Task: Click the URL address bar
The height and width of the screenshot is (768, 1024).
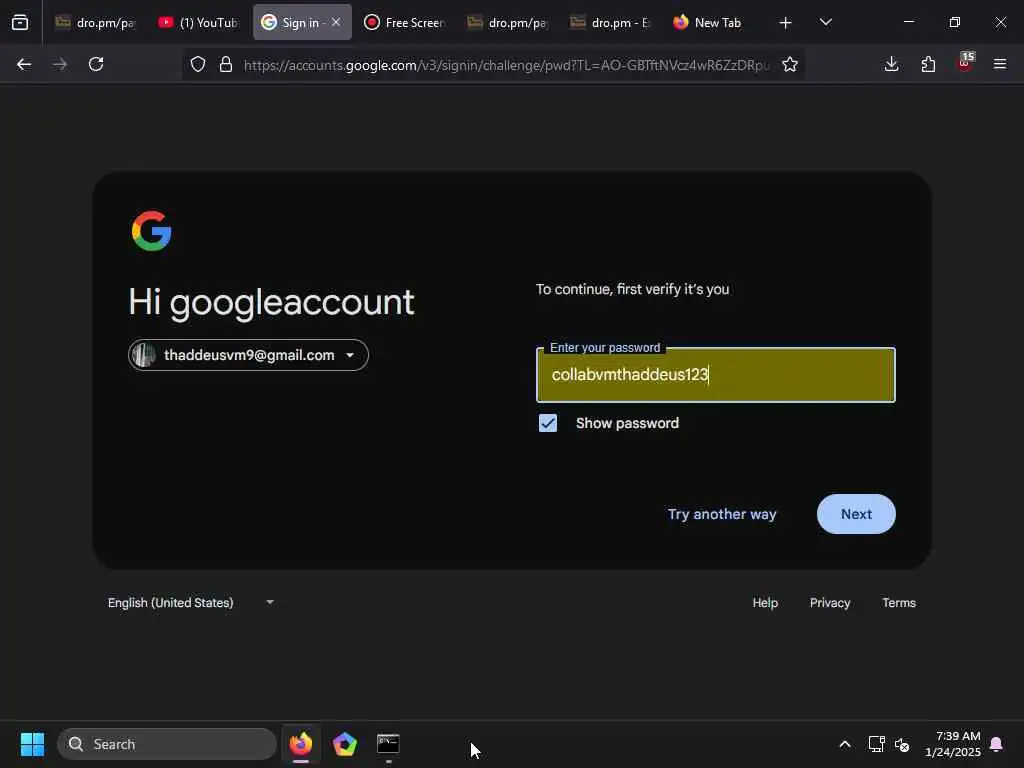Action: point(506,65)
